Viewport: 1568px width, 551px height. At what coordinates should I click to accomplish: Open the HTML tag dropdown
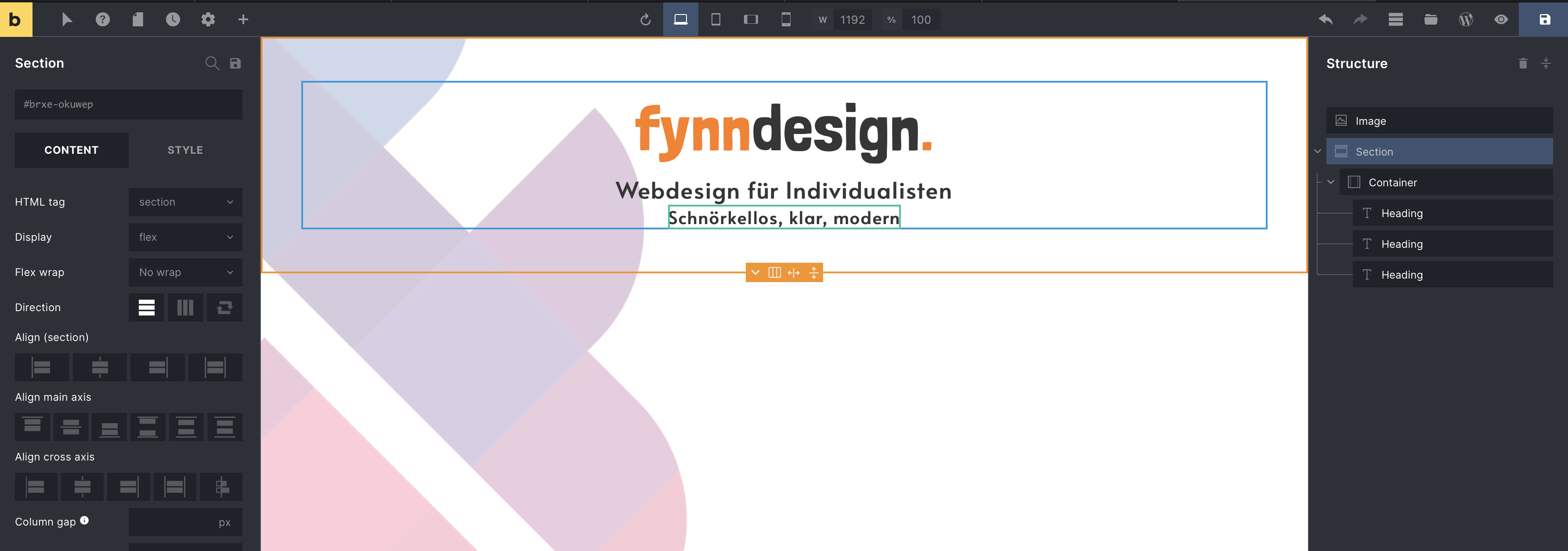pyautogui.click(x=185, y=202)
